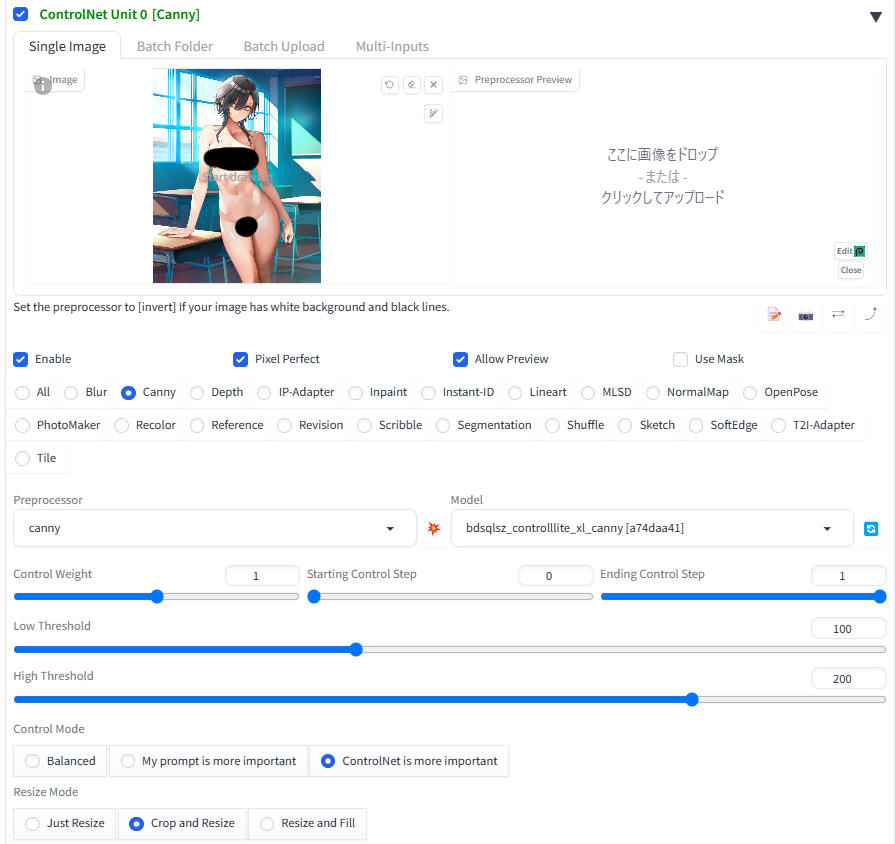
Task: Select the OpenPose control type
Action: [751, 393]
